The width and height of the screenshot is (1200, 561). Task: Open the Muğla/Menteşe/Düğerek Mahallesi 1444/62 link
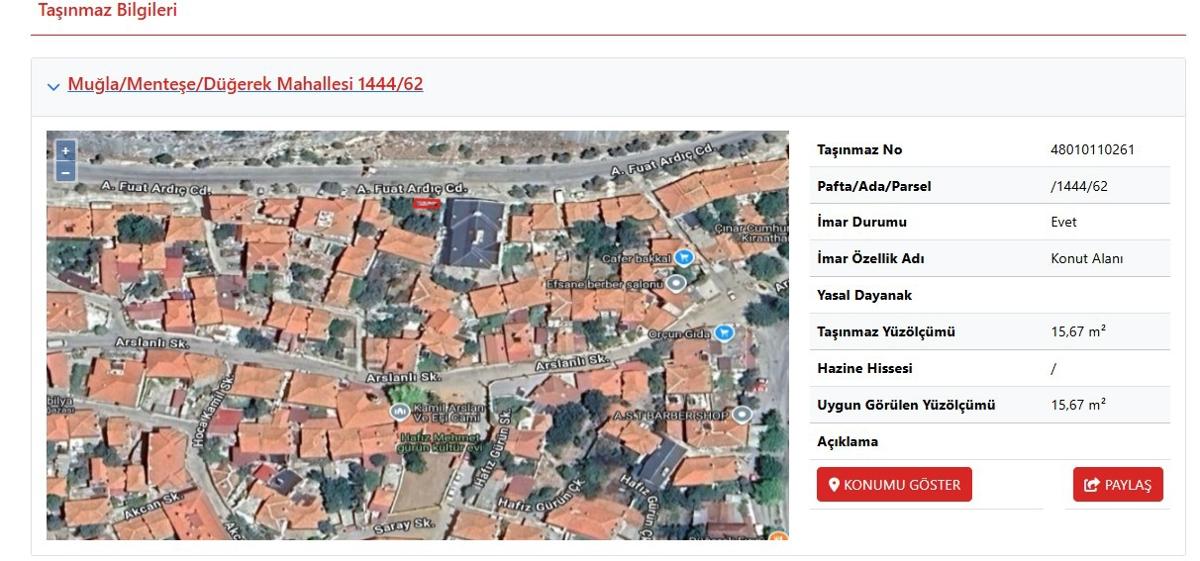pos(245,84)
